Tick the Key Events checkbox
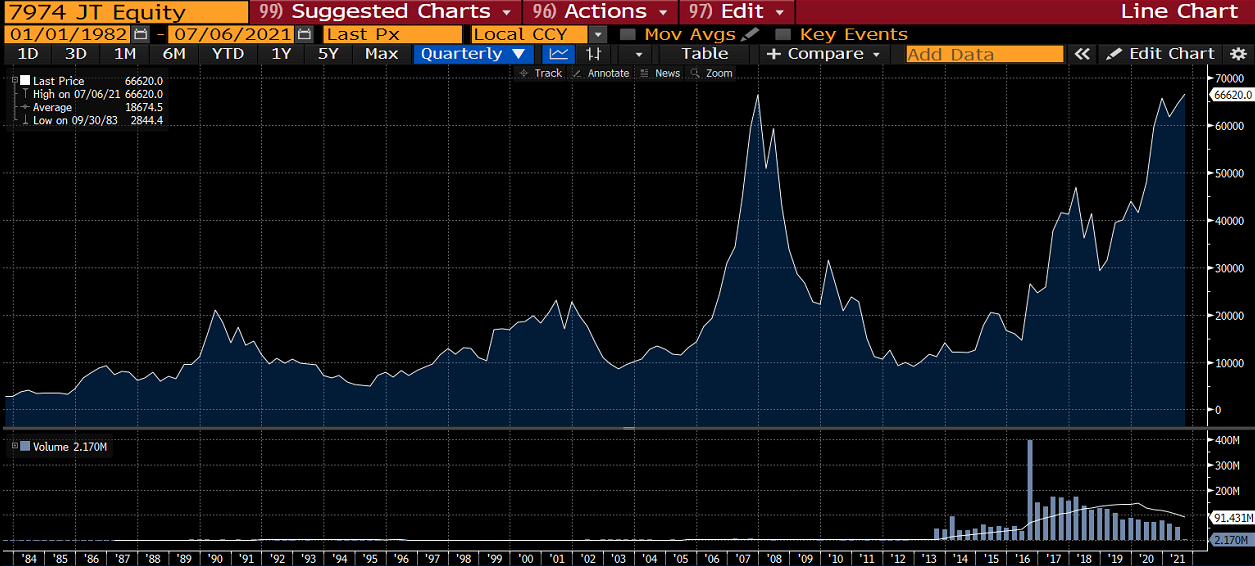Viewport: 1255px width, 566px height. pyautogui.click(x=784, y=34)
